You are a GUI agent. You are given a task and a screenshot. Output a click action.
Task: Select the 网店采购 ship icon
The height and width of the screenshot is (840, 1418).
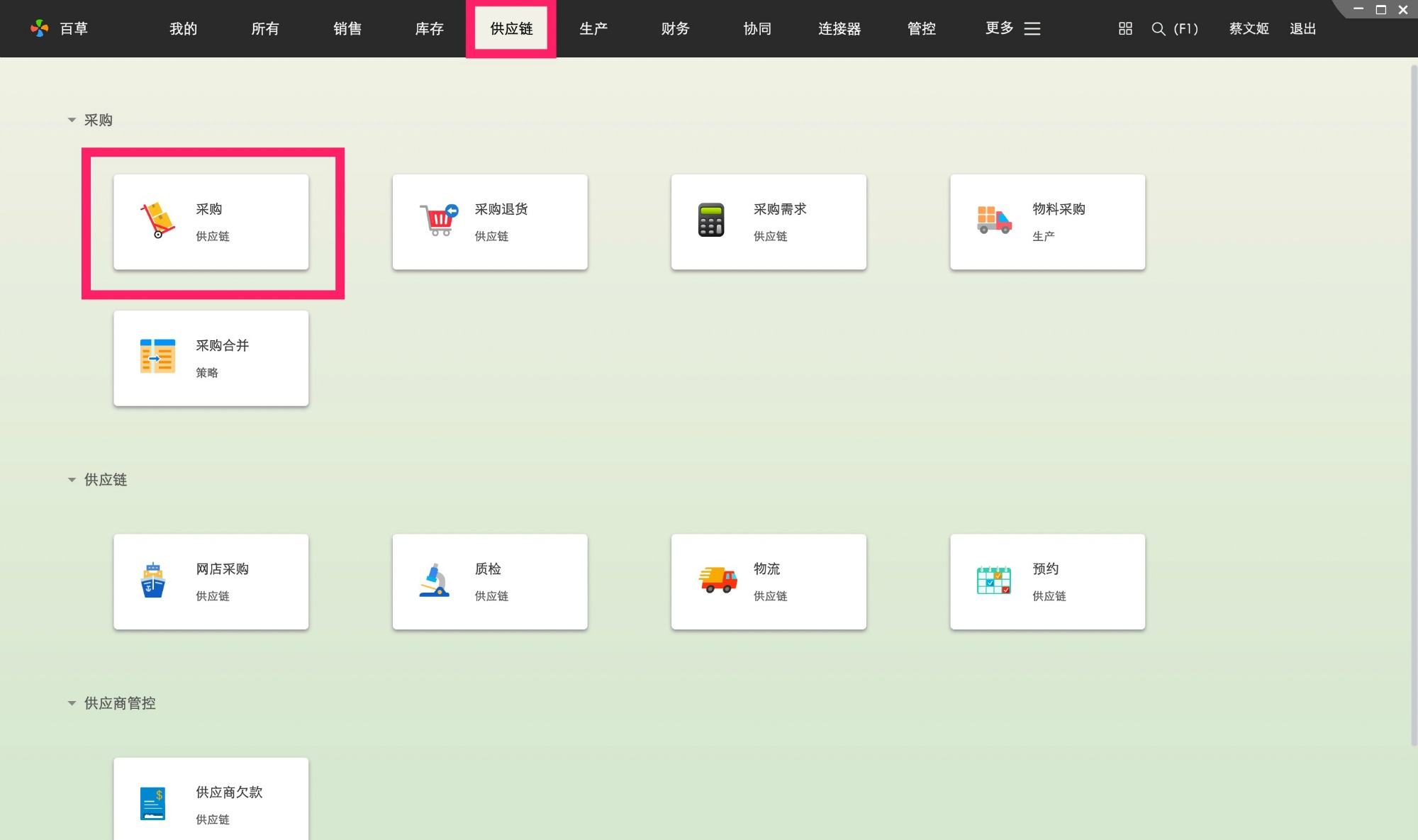click(x=152, y=578)
